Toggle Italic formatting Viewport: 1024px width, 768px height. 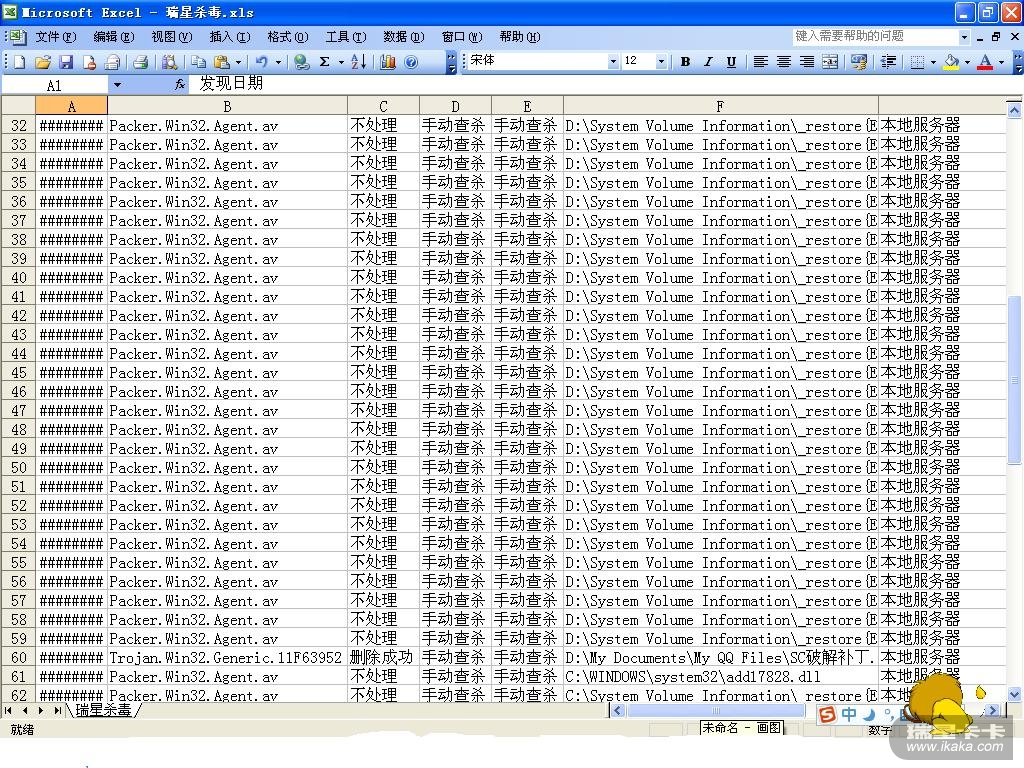click(x=708, y=62)
